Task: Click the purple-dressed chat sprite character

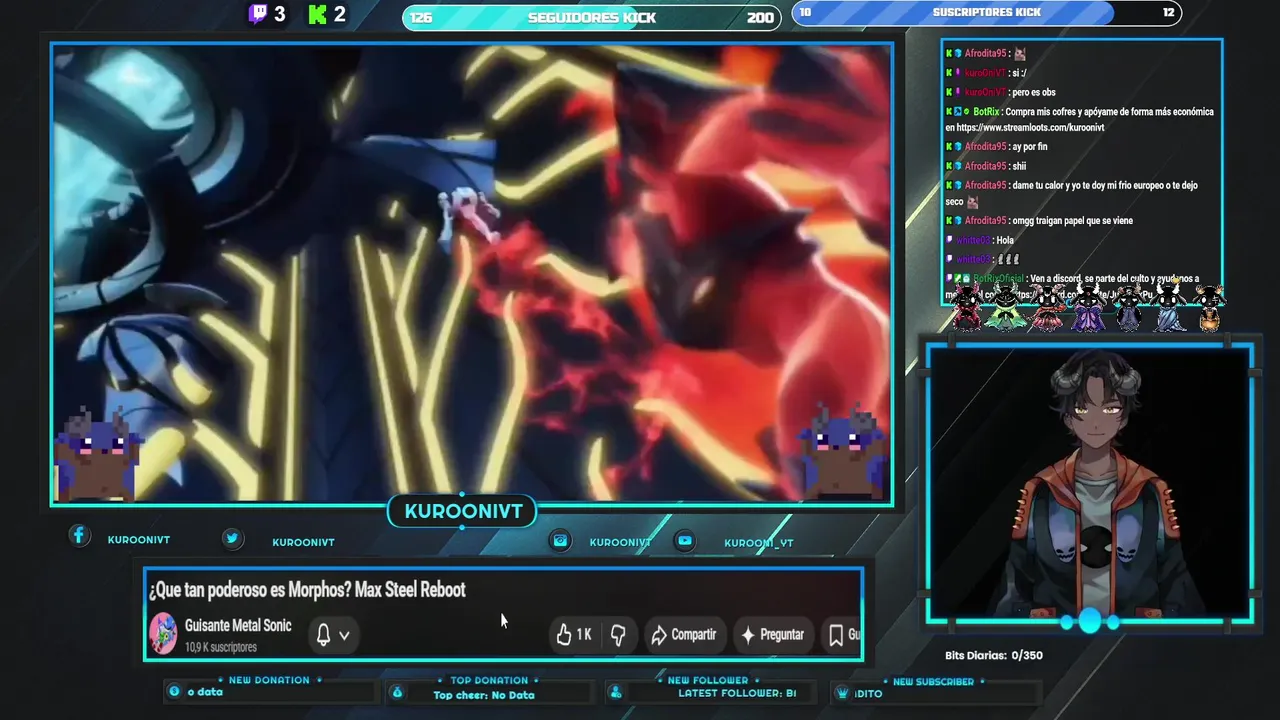Action: (x=1088, y=307)
